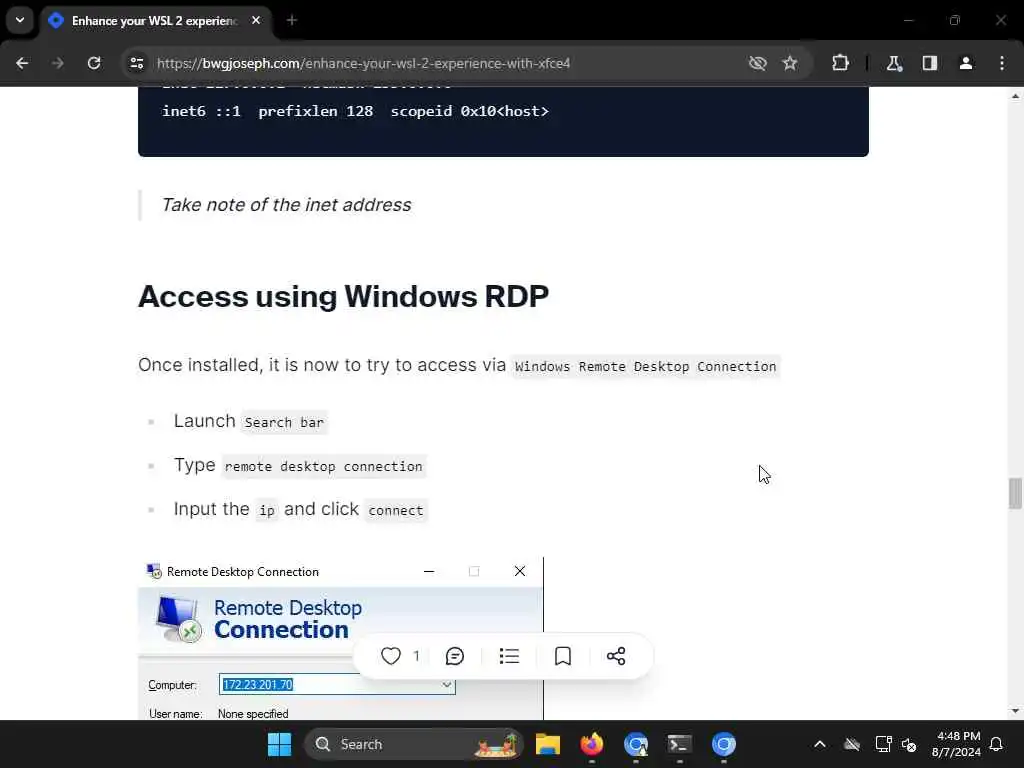Bookmark this page with the star icon

[x=790, y=63]
